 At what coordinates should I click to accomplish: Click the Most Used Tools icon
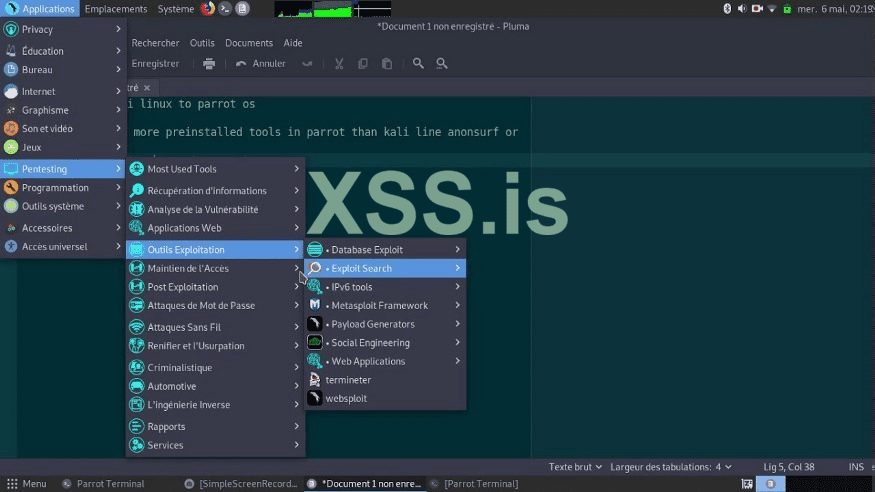tap(137, 168)
